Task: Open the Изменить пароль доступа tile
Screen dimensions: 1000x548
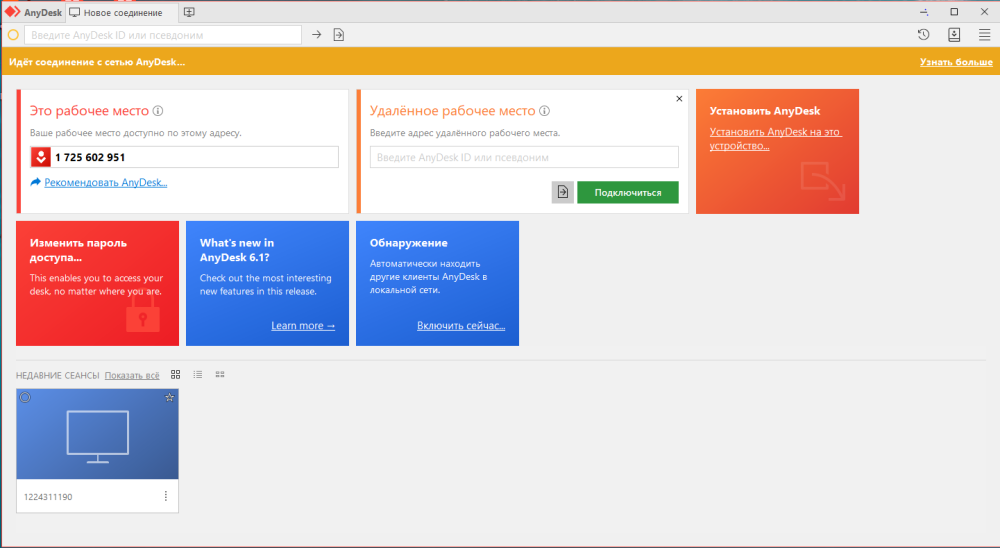Action: [x=98, y=283]
